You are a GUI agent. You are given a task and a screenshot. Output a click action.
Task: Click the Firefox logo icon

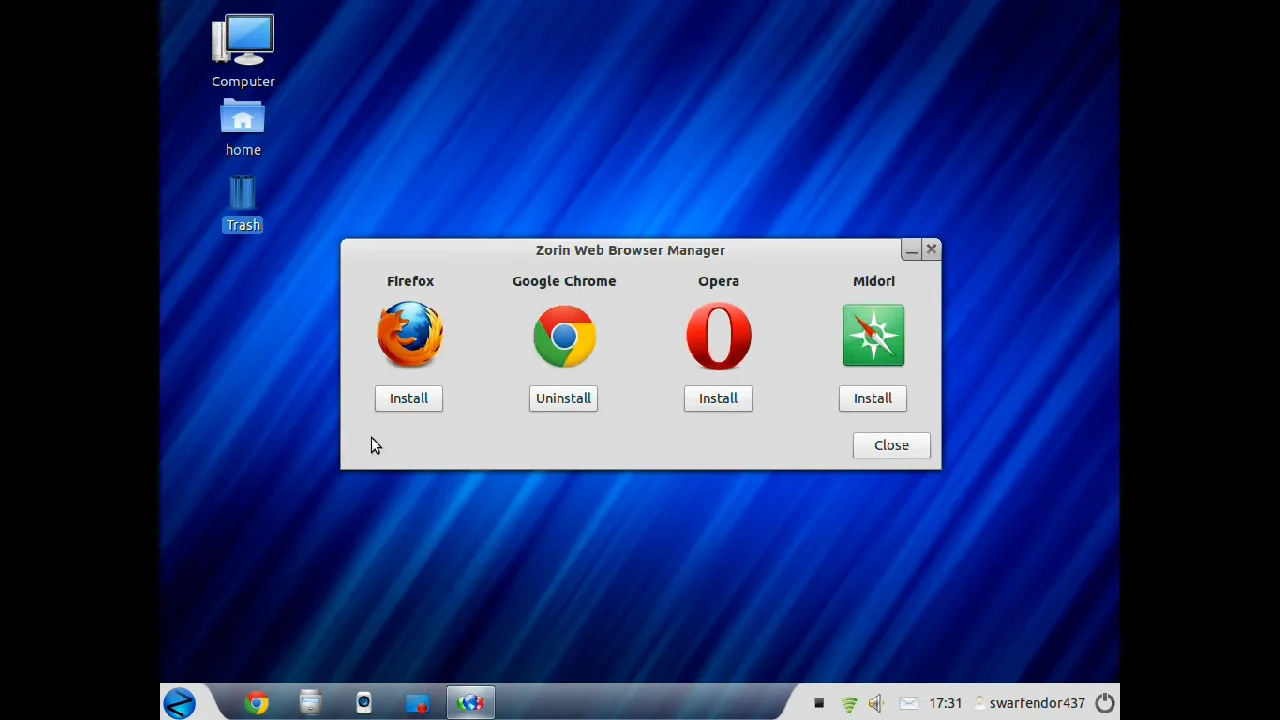410,335
